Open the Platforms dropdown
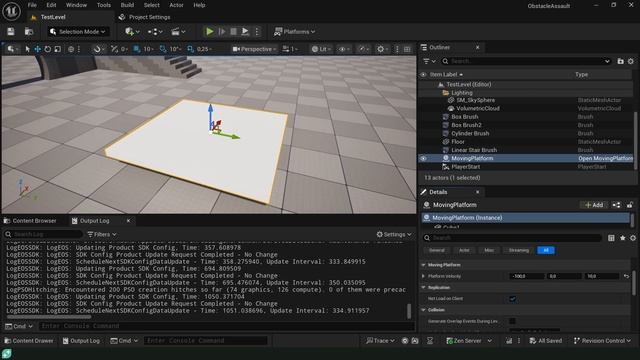Viewport: 640px width, 360px height. point(295,31)
